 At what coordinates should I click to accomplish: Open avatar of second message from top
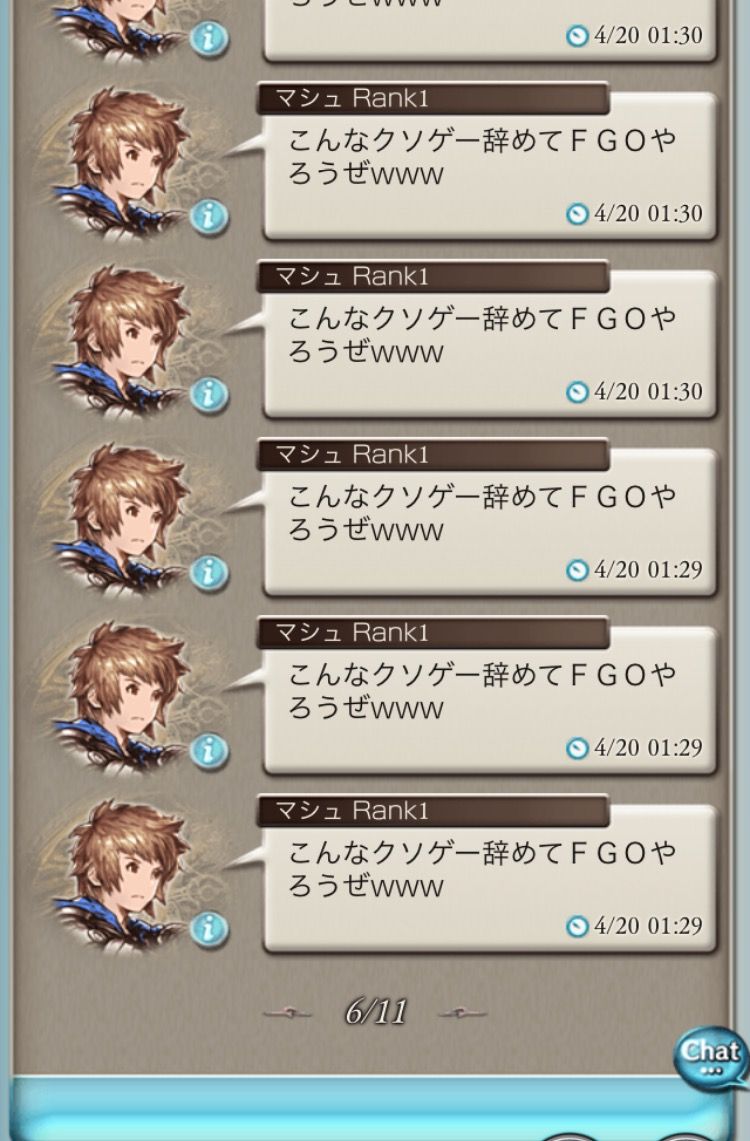(120, 162)
